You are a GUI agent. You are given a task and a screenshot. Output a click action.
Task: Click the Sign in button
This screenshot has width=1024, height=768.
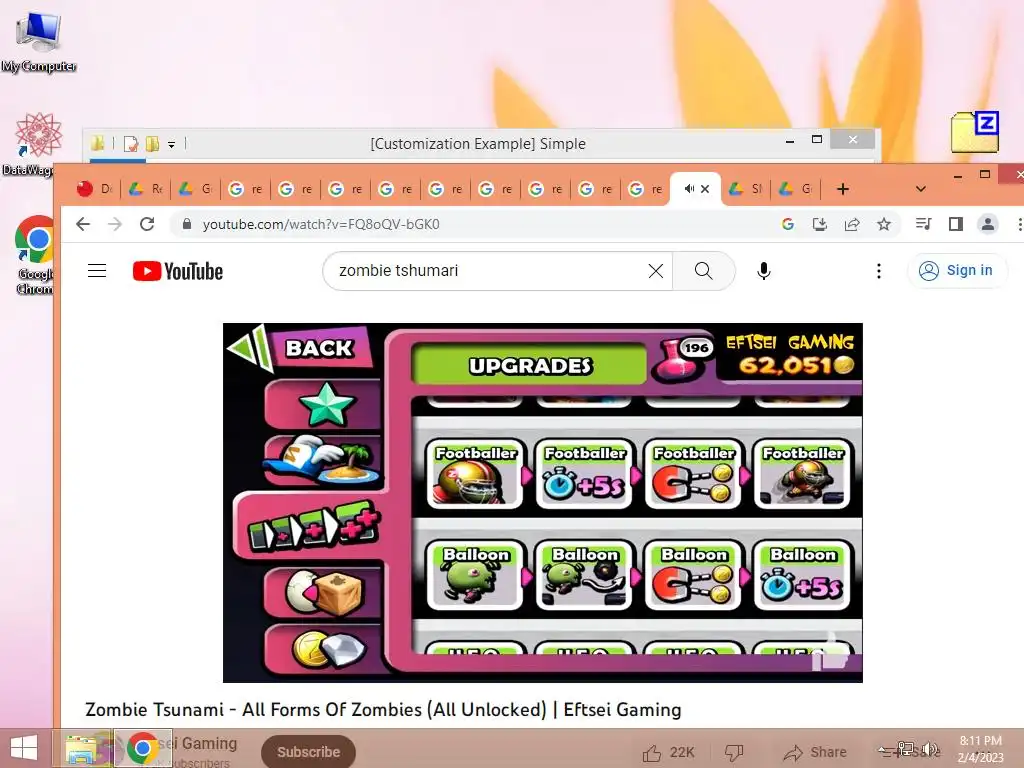(x=957, y=270)
